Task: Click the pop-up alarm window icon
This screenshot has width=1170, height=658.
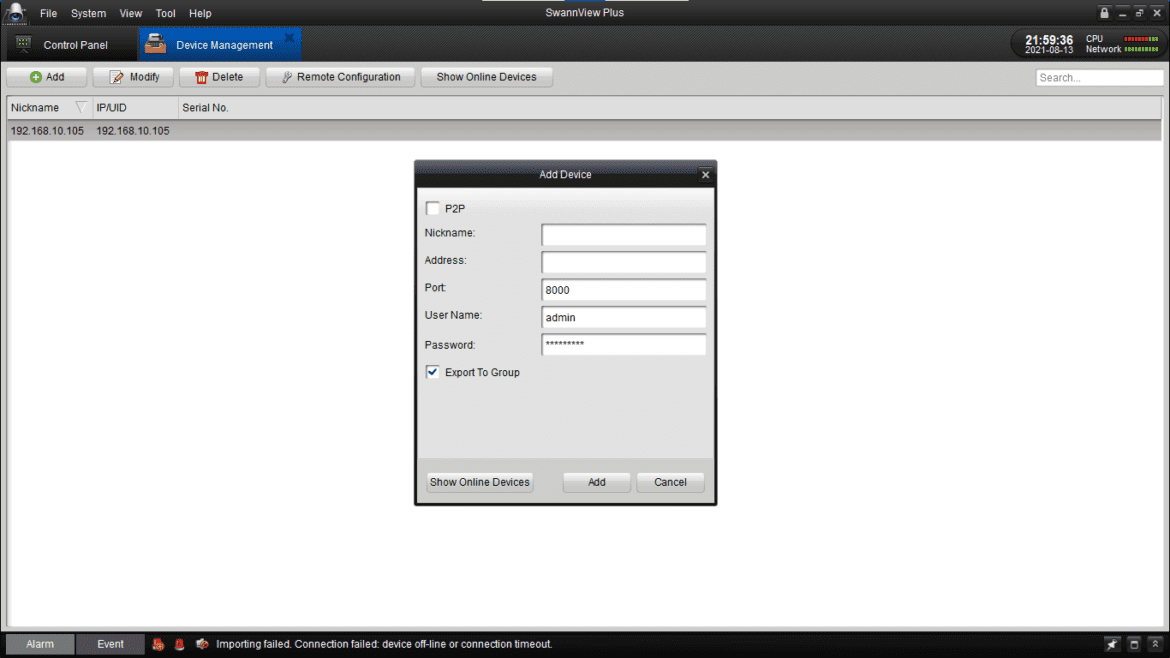Action: click(x=1133, y=644)
